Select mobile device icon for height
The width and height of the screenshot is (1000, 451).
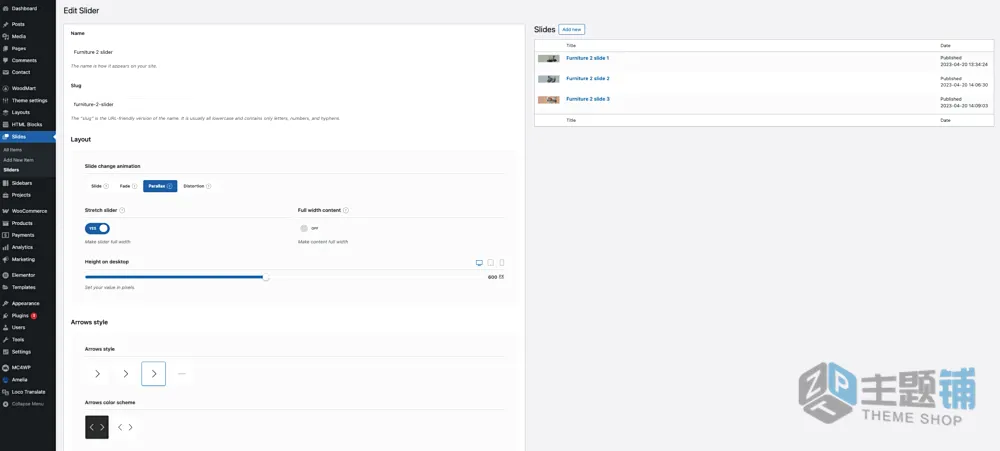click(502, 263)
